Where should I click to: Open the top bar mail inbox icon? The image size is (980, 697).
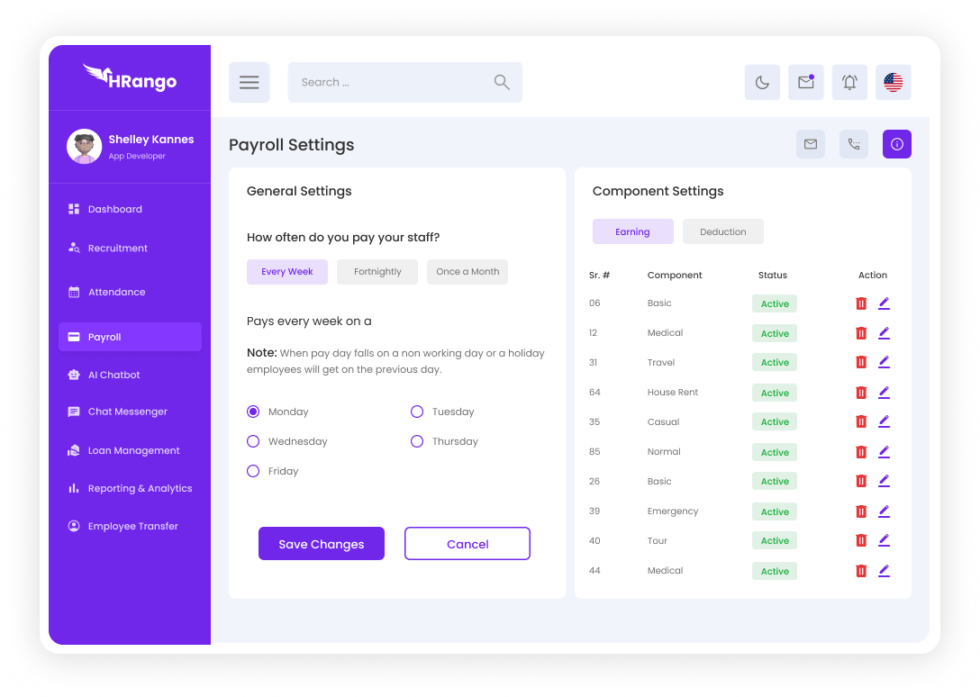pos(805,82)
